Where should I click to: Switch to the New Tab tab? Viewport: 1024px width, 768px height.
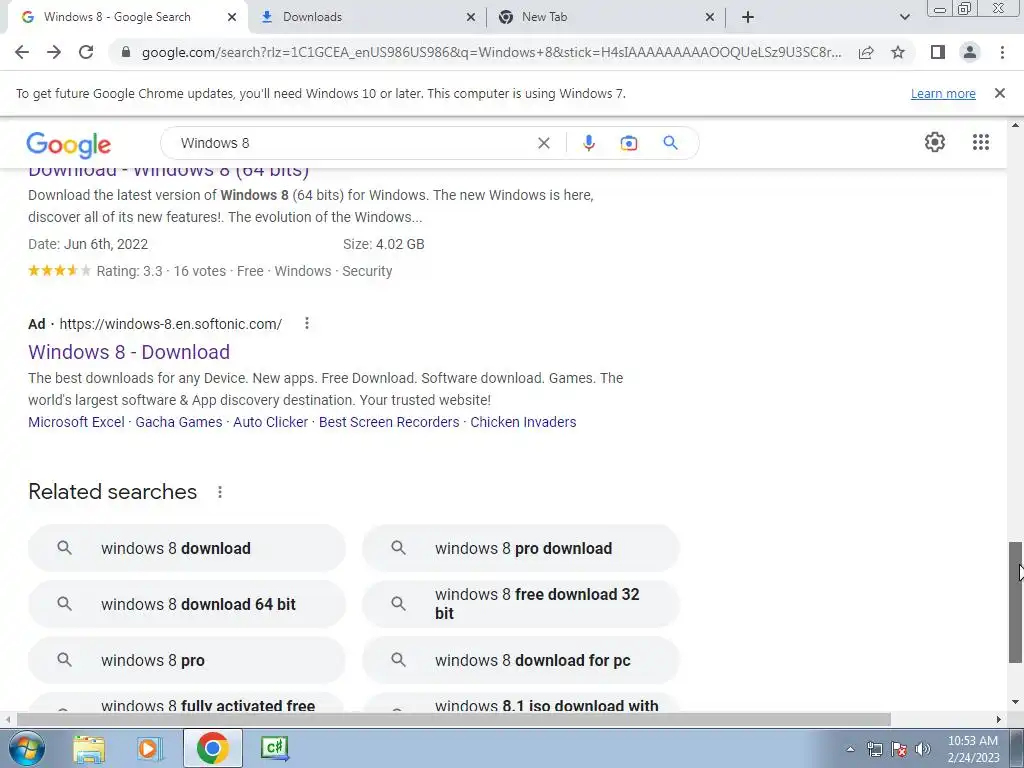(605, 18)
